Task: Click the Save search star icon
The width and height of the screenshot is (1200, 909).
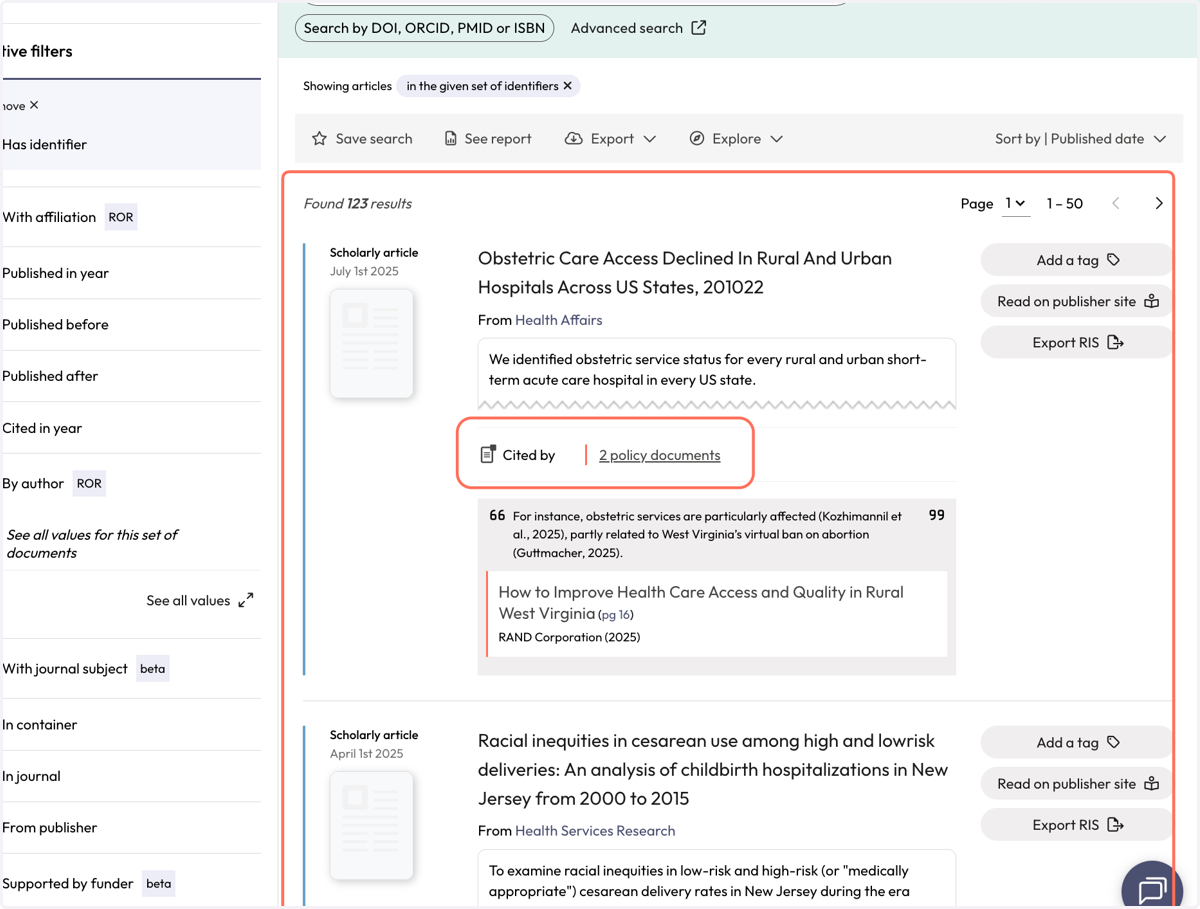Action: point(319,139)
